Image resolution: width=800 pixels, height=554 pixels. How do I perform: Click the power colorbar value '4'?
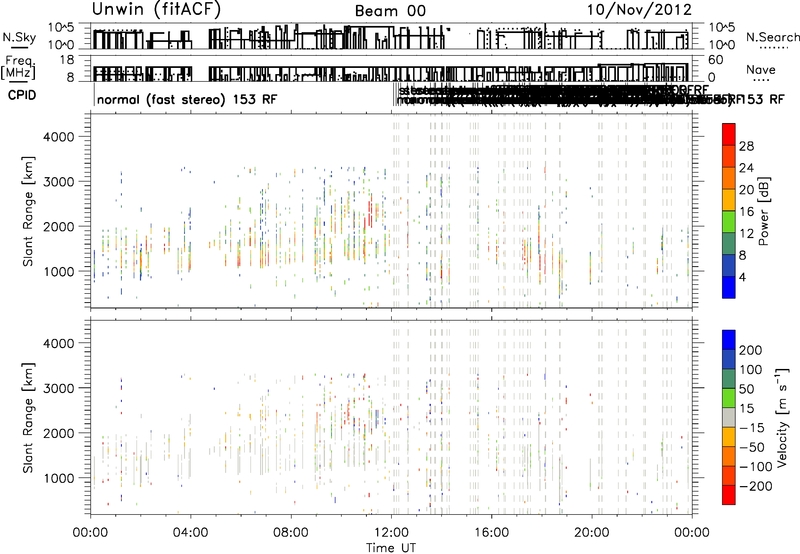tap(742, 277)
